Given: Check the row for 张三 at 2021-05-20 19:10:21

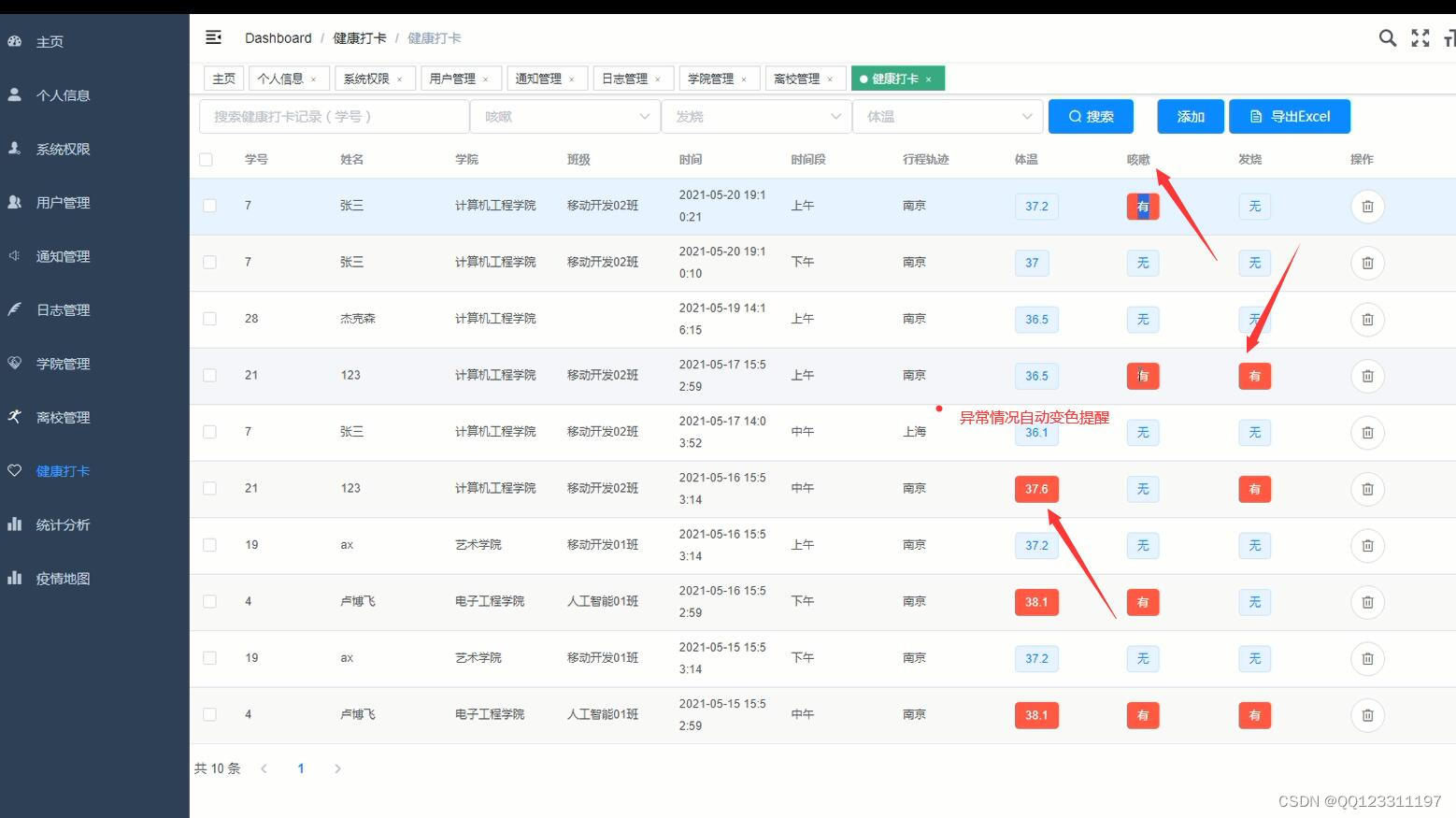Looking at the screenshot, I should (209, 206).
